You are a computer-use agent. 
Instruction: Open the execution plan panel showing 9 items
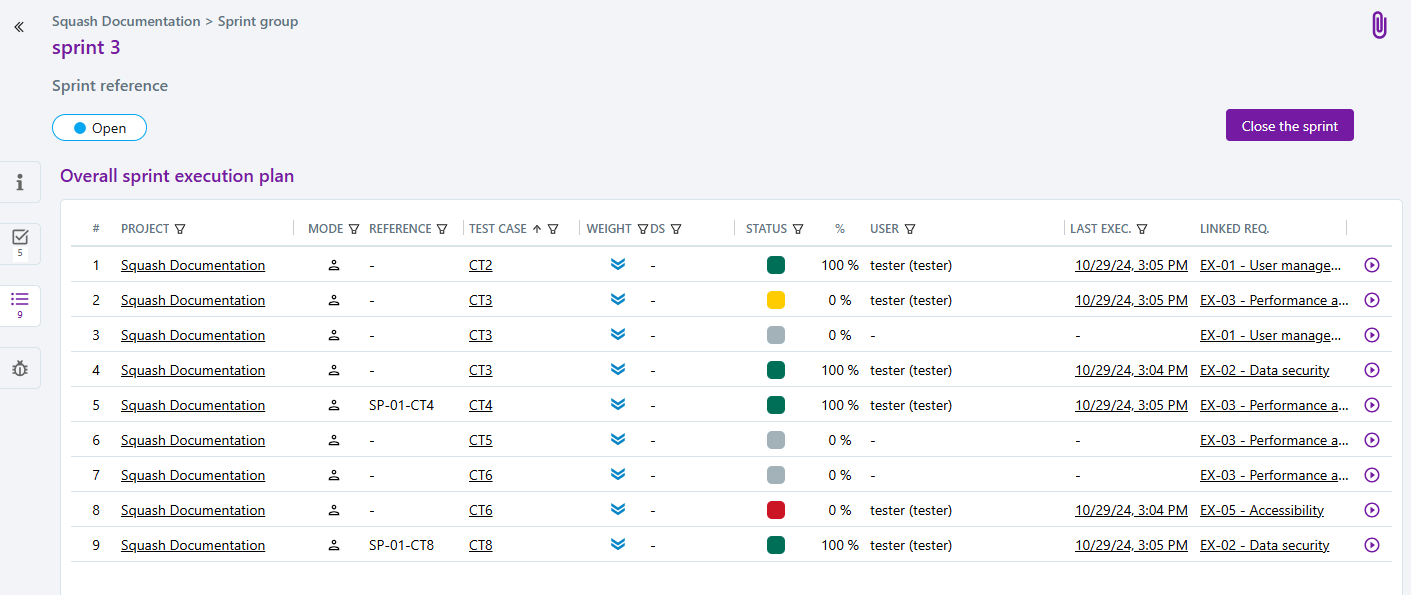[x=20, y=302]
